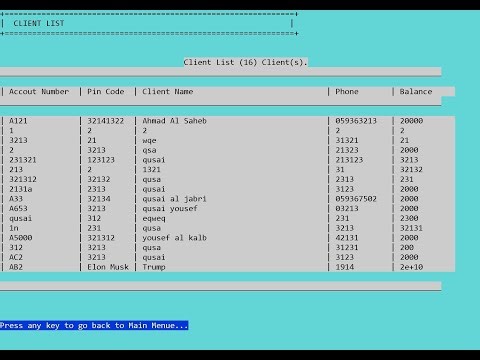The width and height of the screenshot is (480, 360).
Task: Select balance value 2e+10
Action: 411,267
